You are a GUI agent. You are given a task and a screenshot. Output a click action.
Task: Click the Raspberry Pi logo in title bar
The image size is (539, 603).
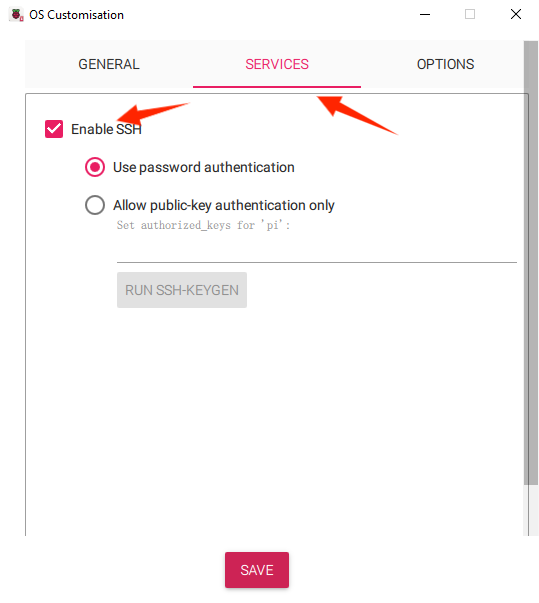pos(16,15)
